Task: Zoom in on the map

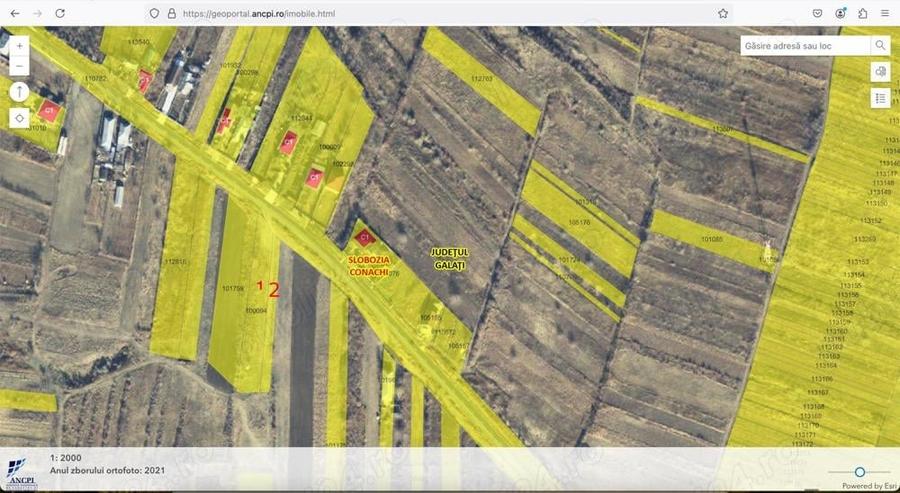Action: pyautogui.click(x=20, y=46)
